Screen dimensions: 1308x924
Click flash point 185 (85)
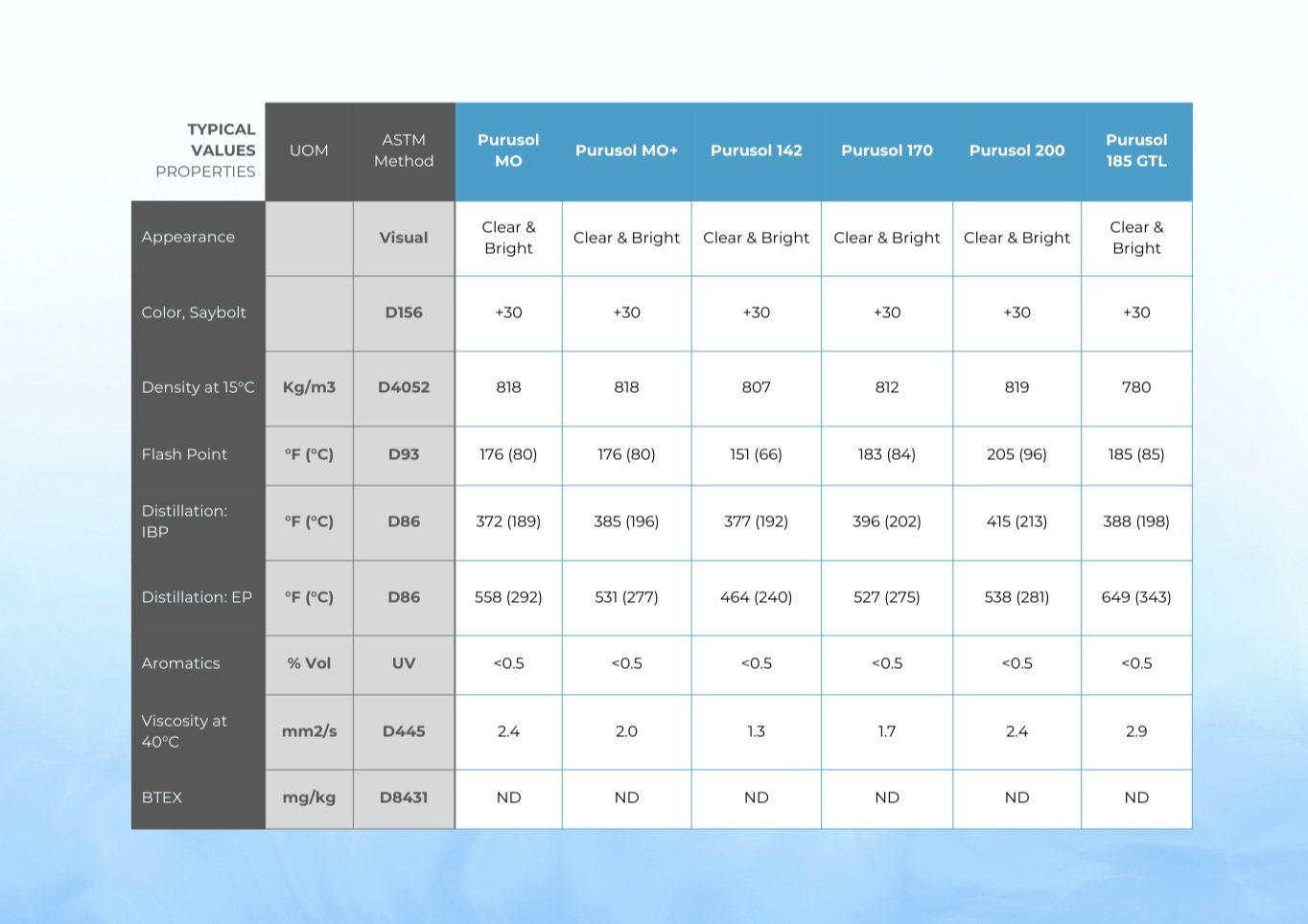coord(1136,454)
